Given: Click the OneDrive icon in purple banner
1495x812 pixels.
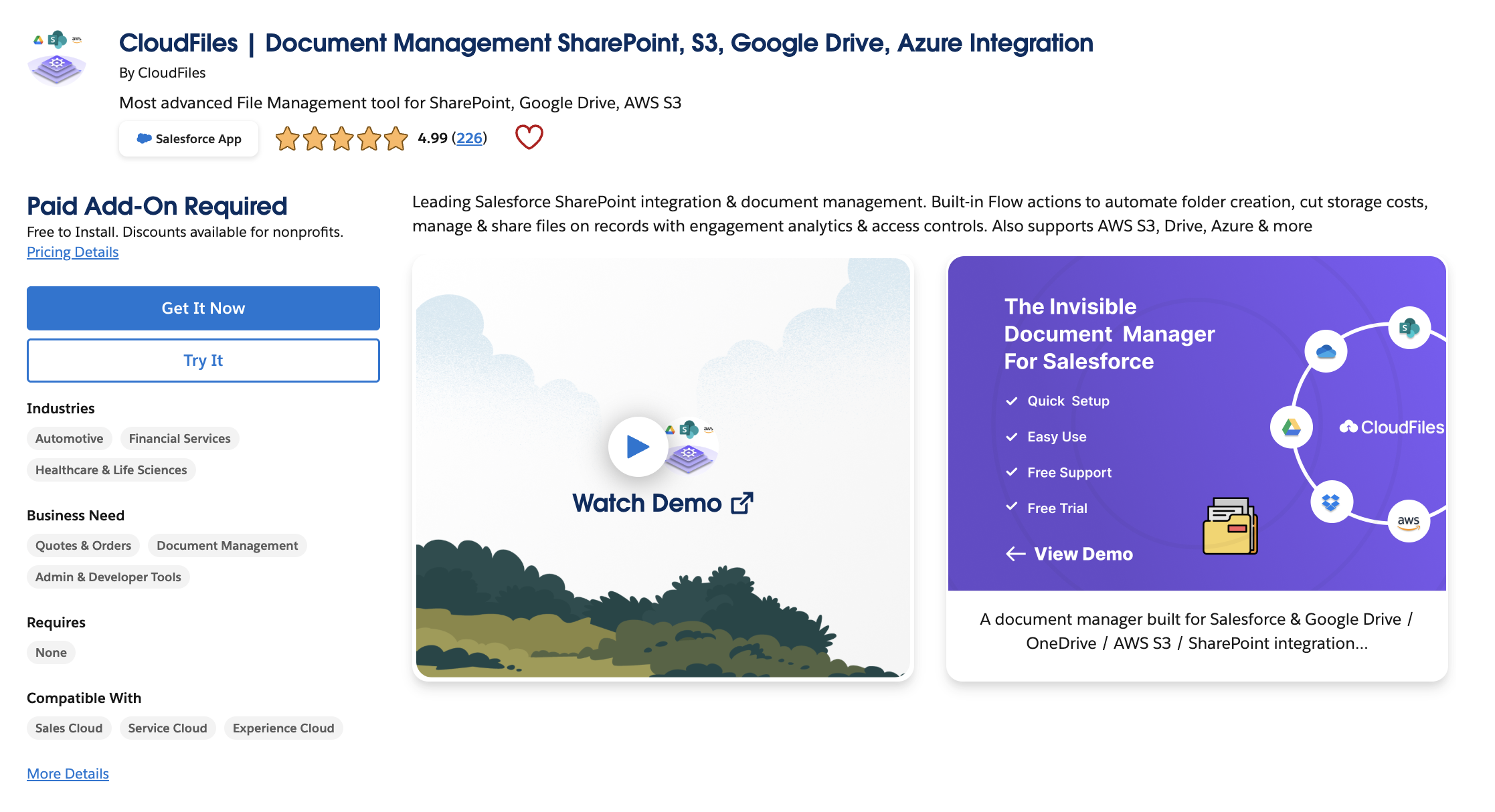Looking at the screenshot, I should pos(1326,351).
